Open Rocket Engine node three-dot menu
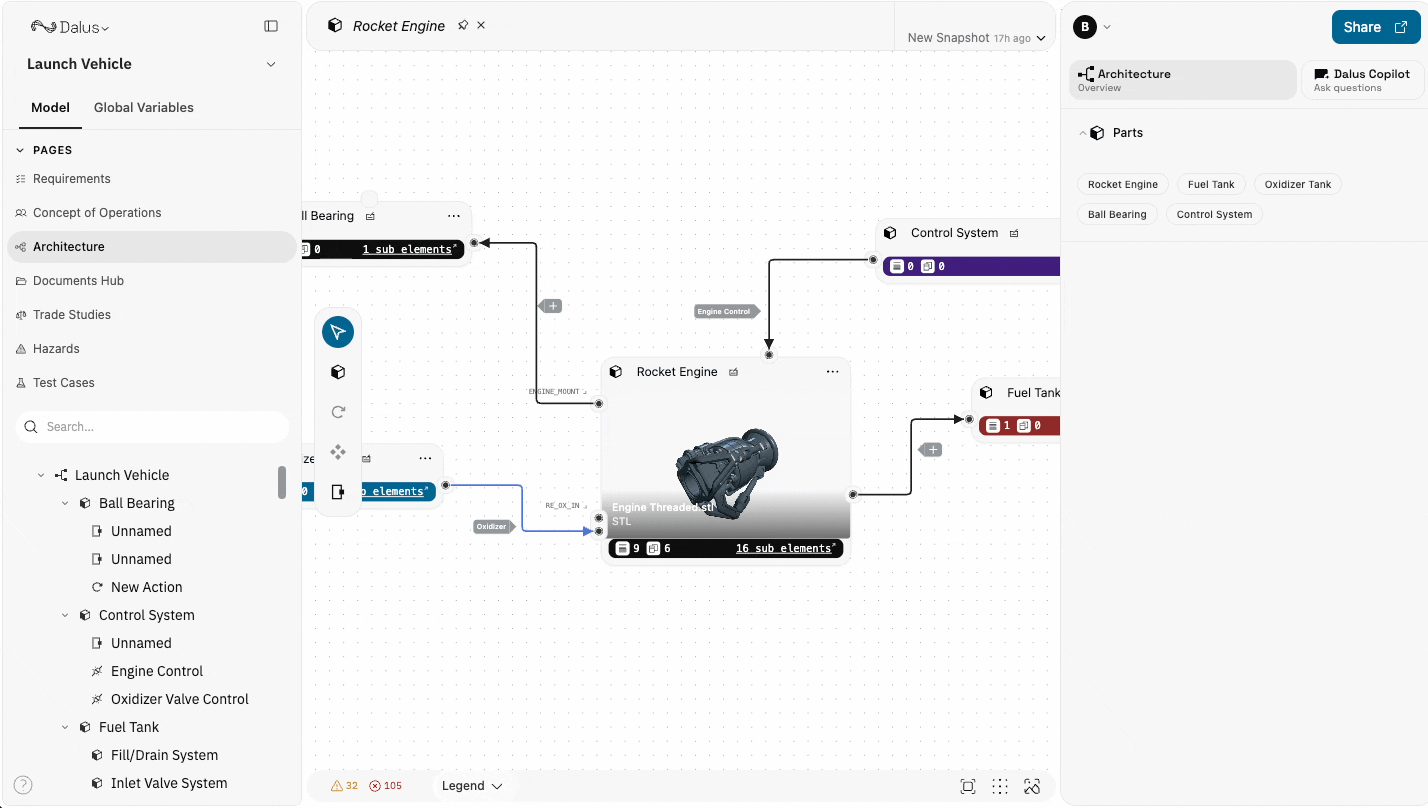The image size is (1428, 808). pos(832,372)
